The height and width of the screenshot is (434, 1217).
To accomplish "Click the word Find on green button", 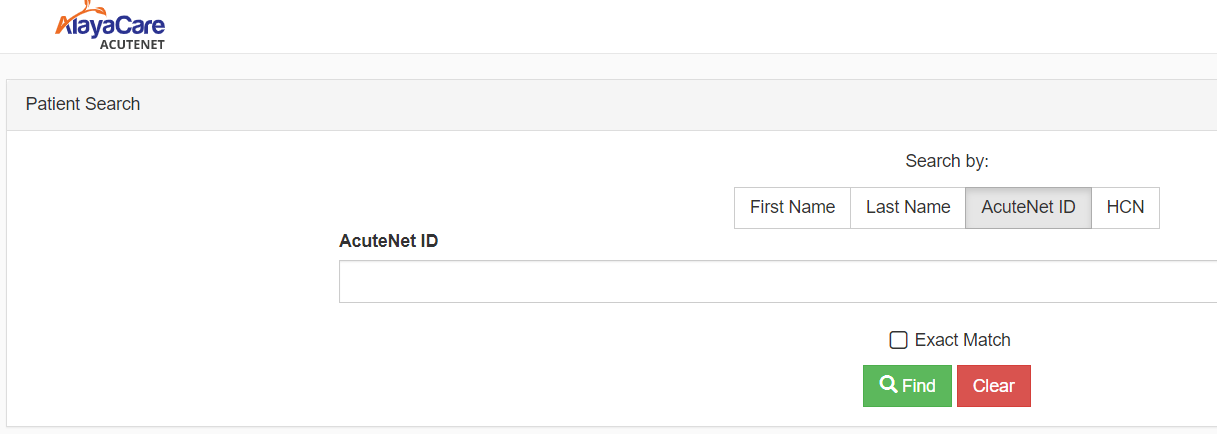I will tap(919, 386).
